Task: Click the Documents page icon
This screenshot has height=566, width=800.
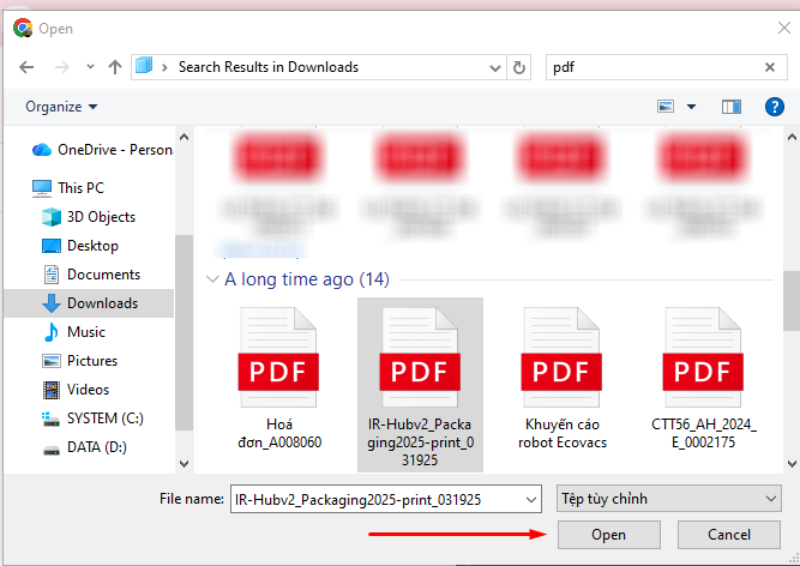Action: (51, 275)
